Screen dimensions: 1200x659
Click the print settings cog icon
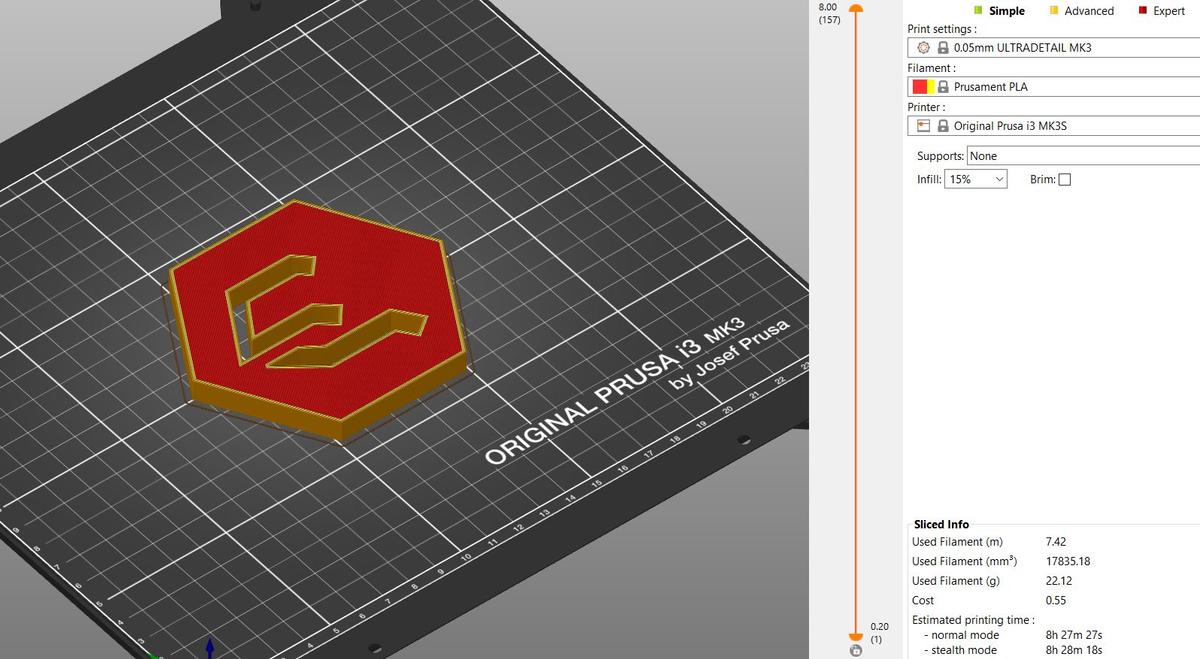point(924,48)
